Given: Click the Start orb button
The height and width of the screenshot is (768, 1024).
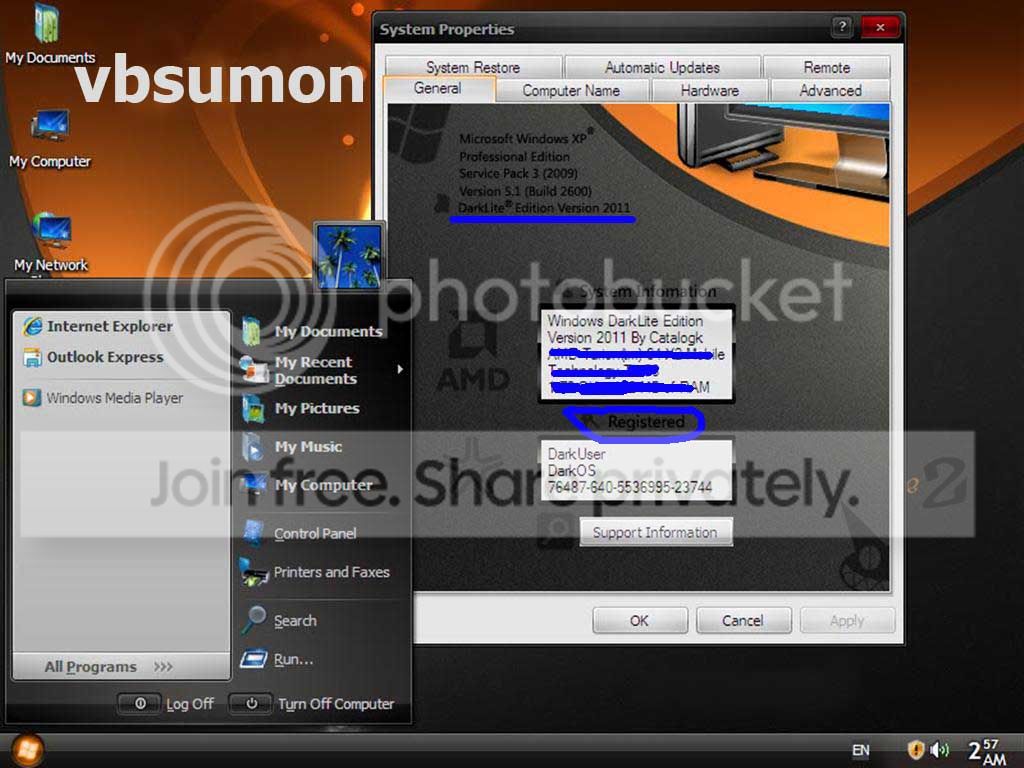Looking at the screenshot, I should pyautogui.click(x=26, y=749).
